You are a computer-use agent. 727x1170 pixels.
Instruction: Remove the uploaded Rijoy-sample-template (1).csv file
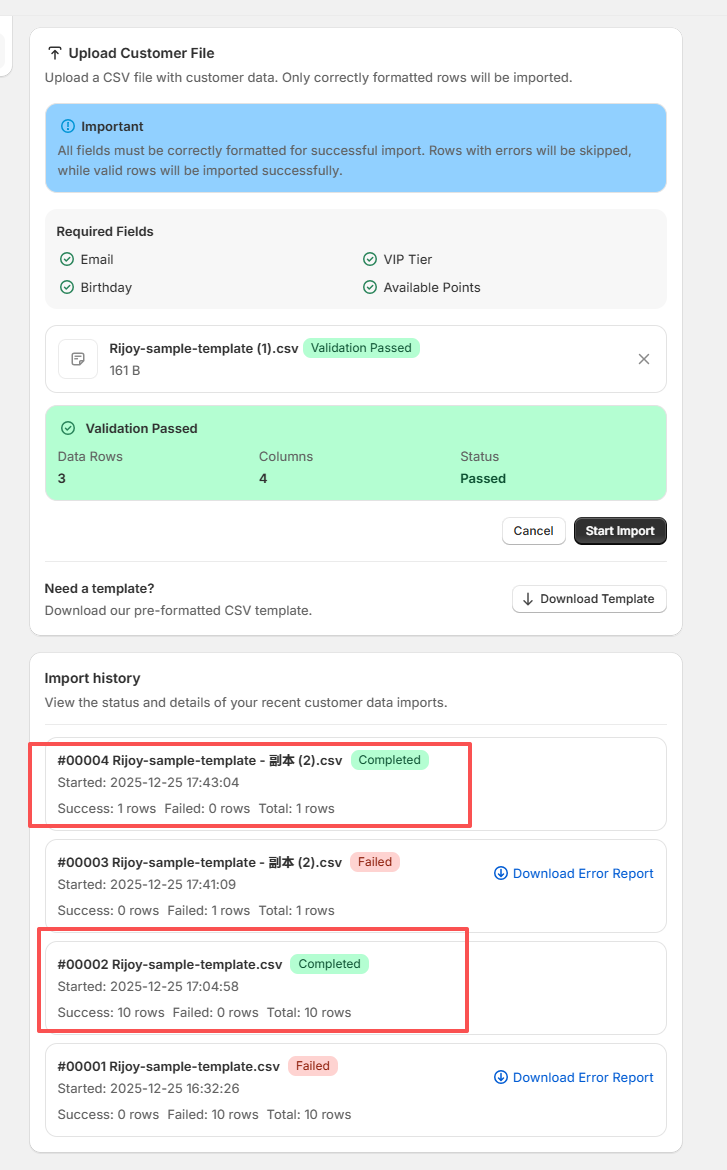[644, 359]
